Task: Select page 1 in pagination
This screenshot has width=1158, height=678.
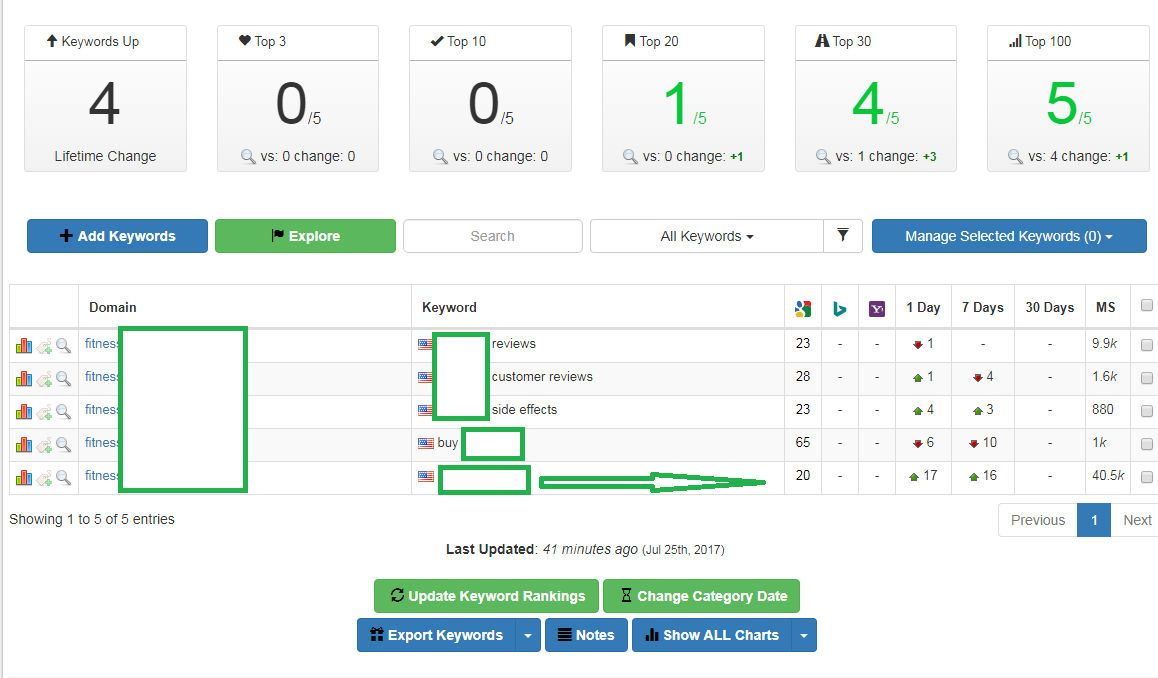Action: (1094, 520)
